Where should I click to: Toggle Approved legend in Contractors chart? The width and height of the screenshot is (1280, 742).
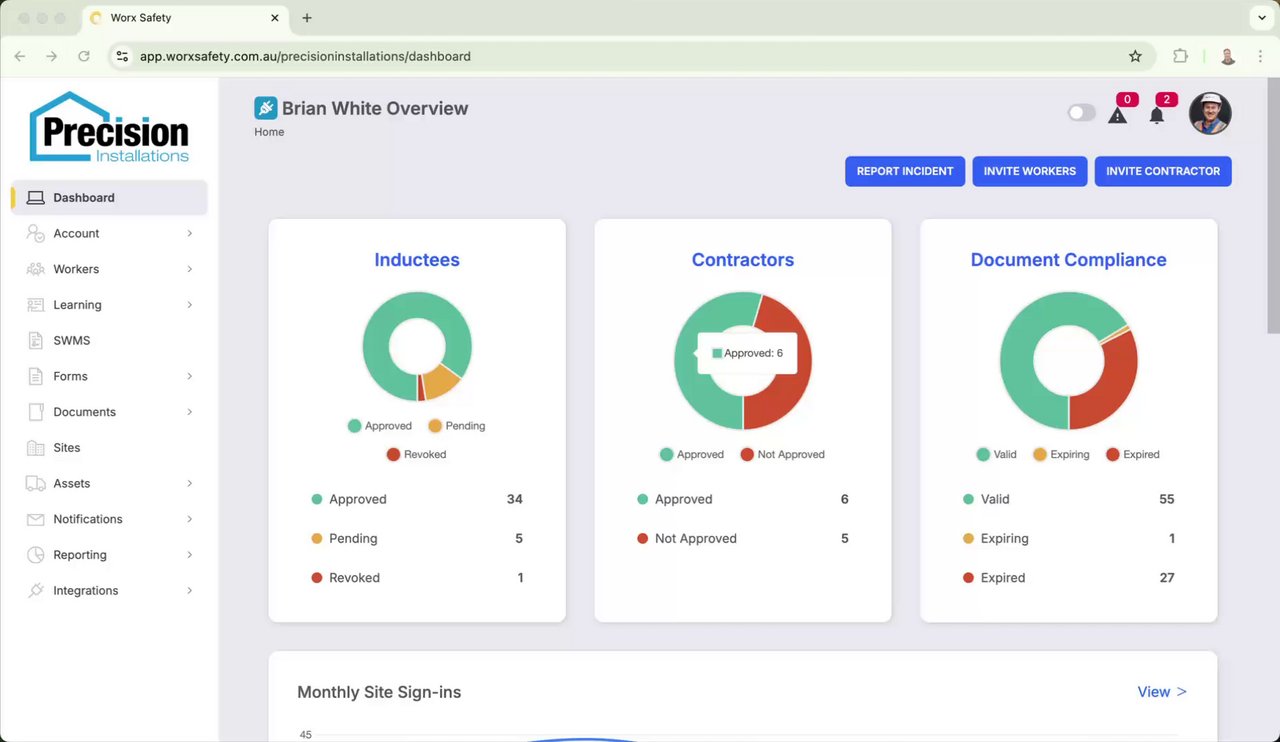(x=692, y=454)
